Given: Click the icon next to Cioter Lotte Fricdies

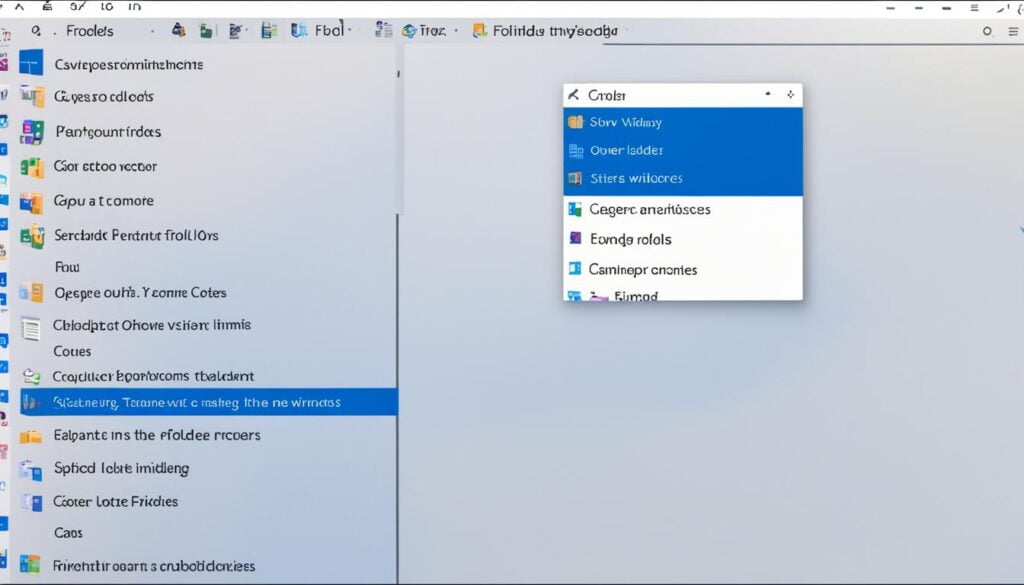Looking at the screenshot, I should click(x=31, y=502).
